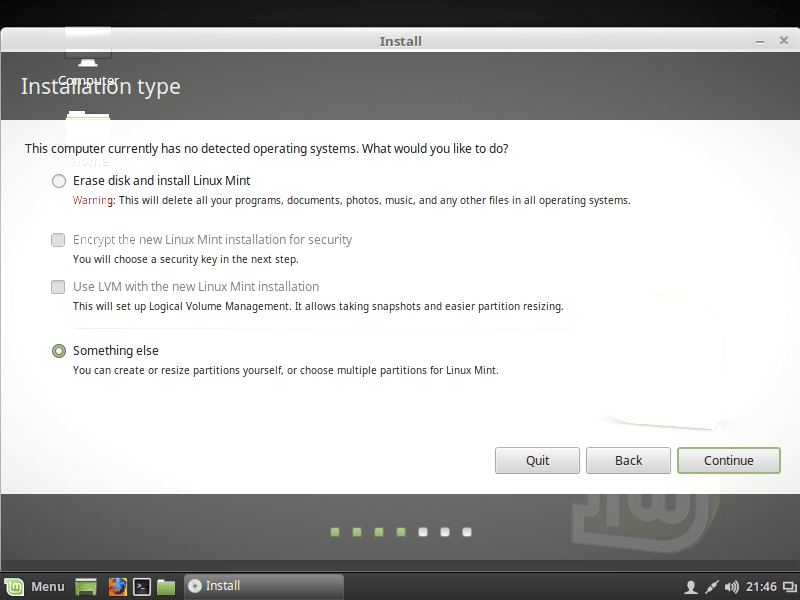800x600 pixels.
Task: Select 'Erase disk and install Linux Mint' option
Action: pyautogui.click(x=59, y=181)
